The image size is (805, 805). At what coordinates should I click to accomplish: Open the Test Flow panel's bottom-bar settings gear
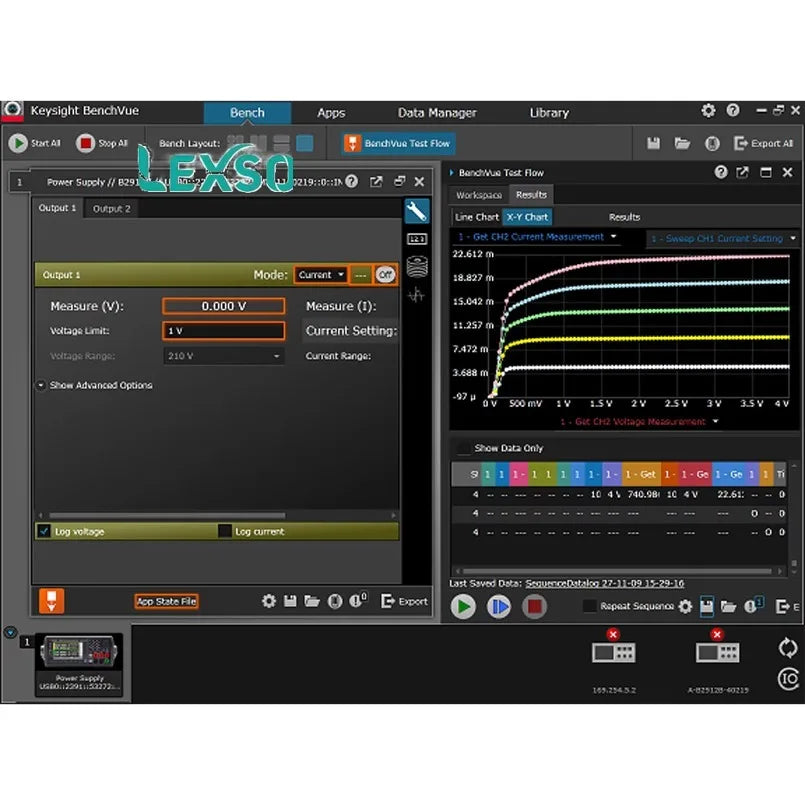(685, 606)
